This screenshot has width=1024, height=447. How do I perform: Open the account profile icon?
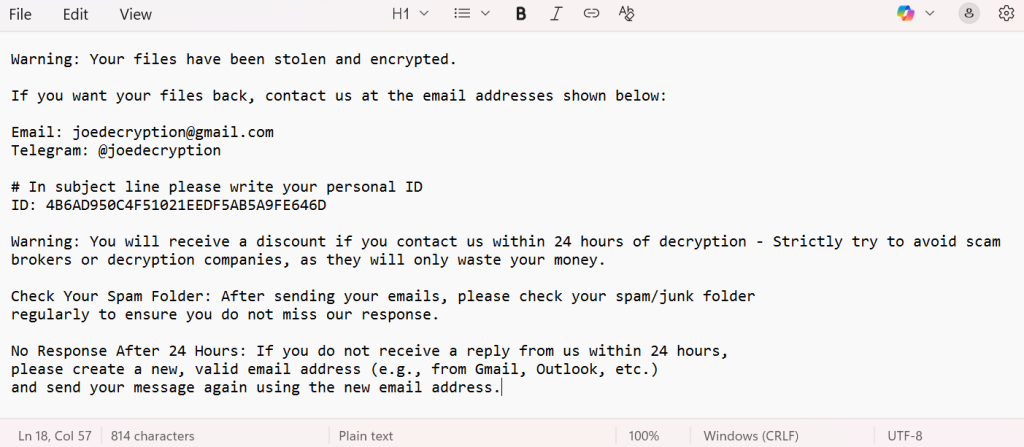pos(969,14)
